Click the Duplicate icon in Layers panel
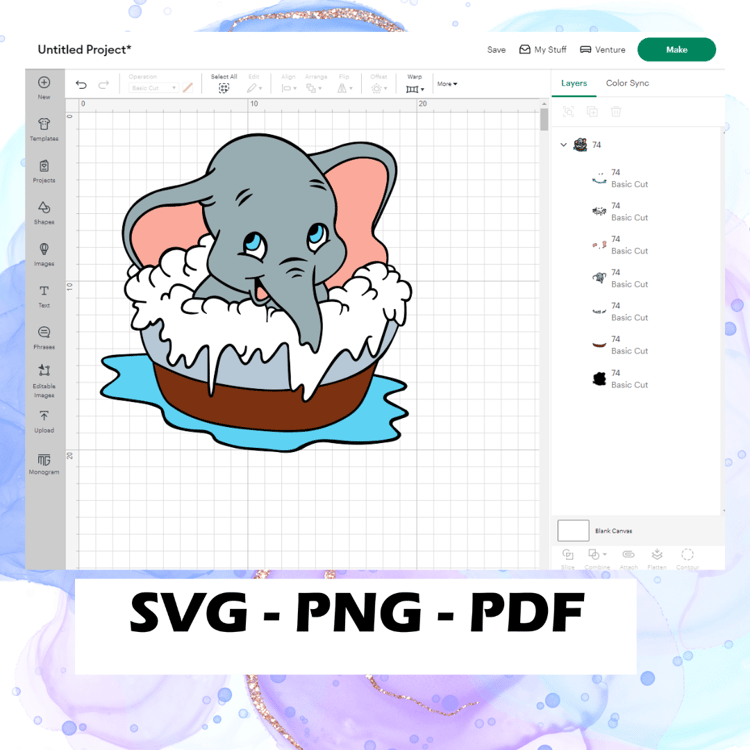This screenshot has height=750, width=750. [x=592, y=111]
